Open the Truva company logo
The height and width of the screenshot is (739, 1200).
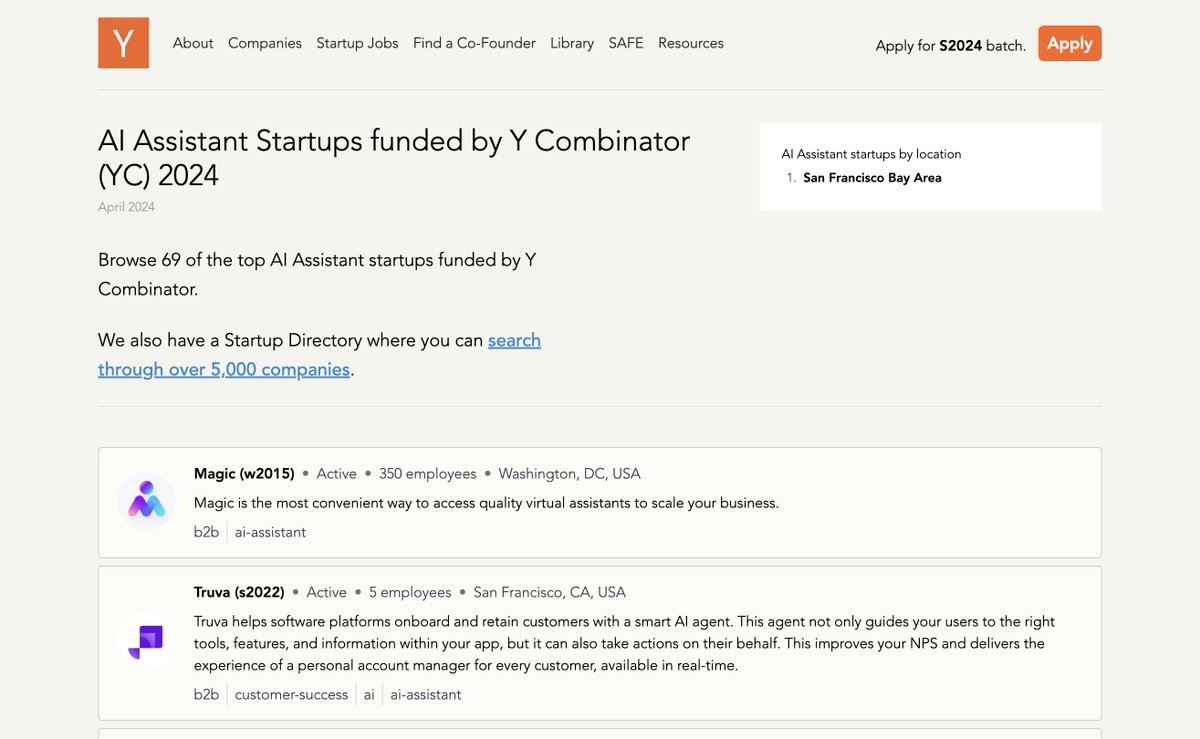point(146,643)
